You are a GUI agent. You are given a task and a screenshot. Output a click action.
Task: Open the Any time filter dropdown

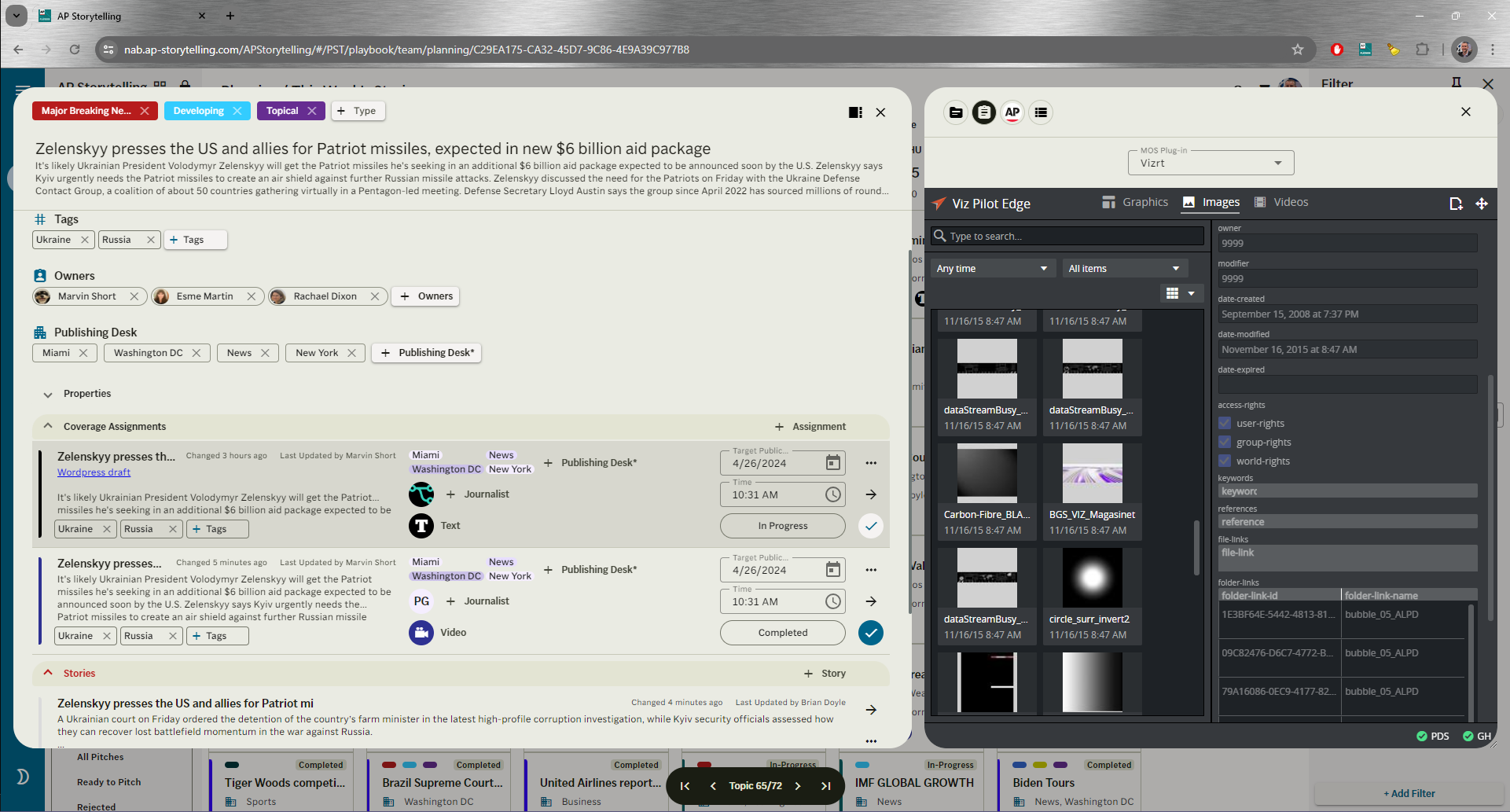pyautogui.click(x=992, y=268)
